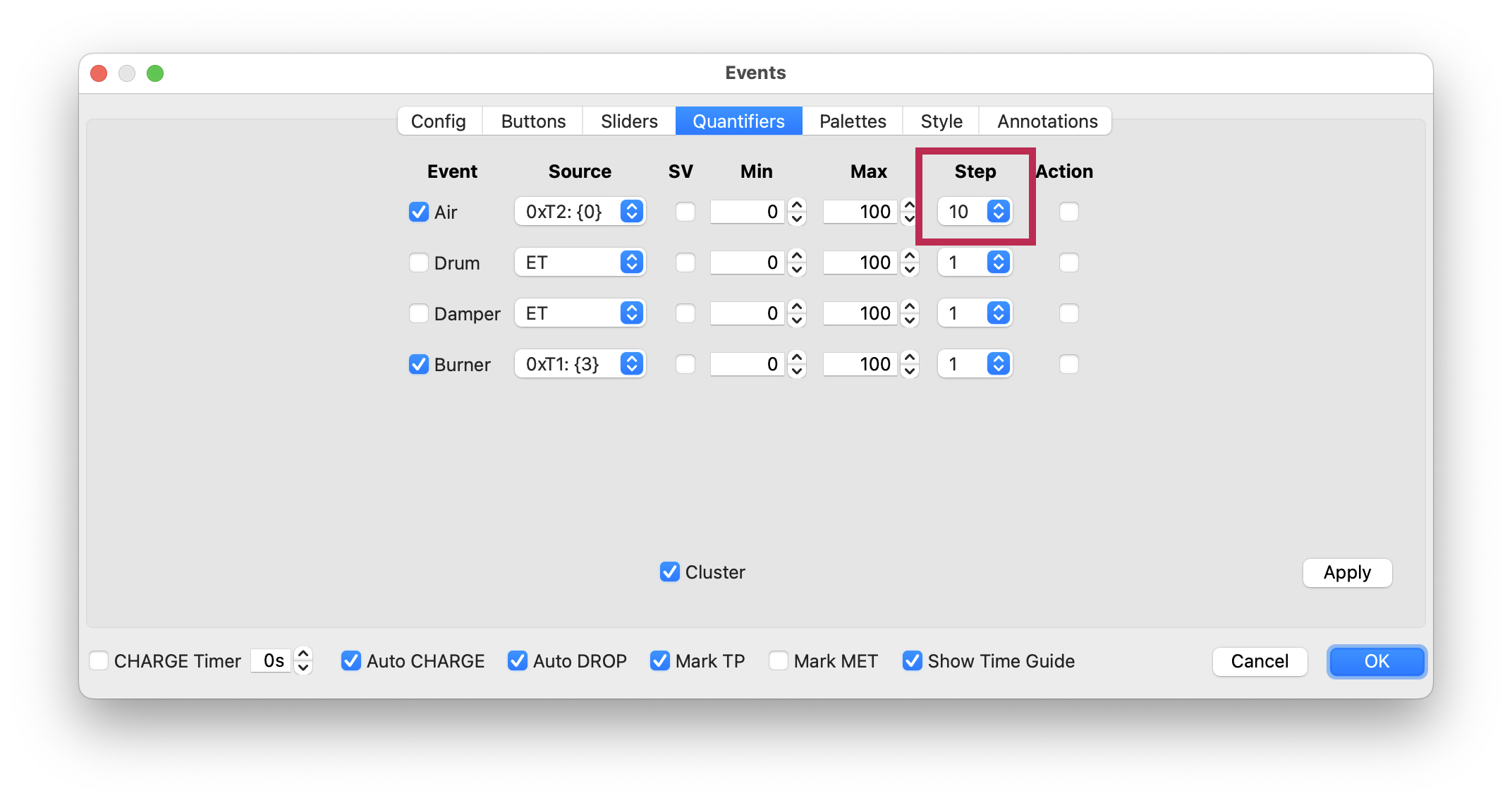Increase the Air Min value stepper
The height and width of the screenshot is (803, 1512).
797,205
